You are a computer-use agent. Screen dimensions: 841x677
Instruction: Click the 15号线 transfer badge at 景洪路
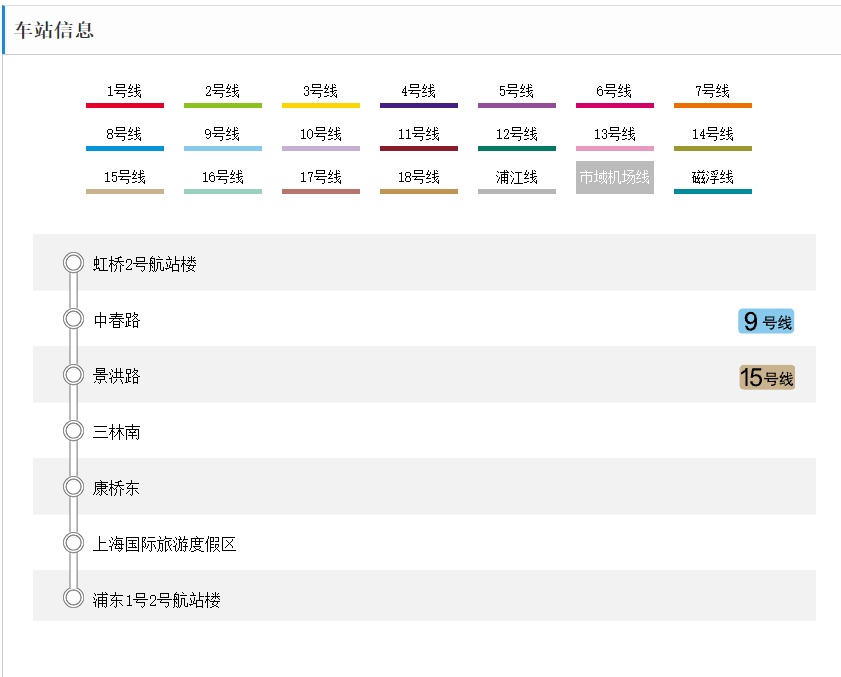[767, 378]
